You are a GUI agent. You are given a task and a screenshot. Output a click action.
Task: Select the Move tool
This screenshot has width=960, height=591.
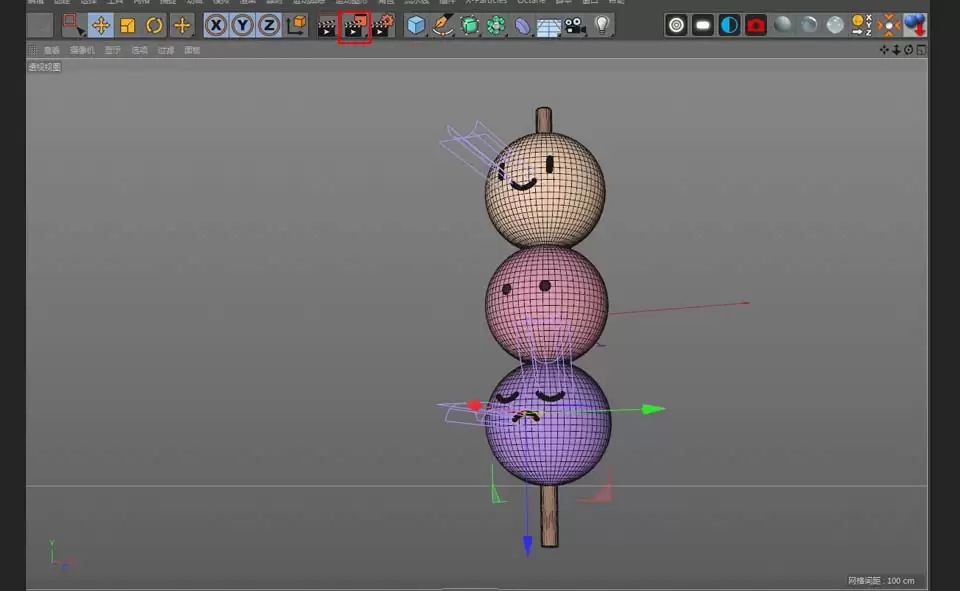coord(100,25)
